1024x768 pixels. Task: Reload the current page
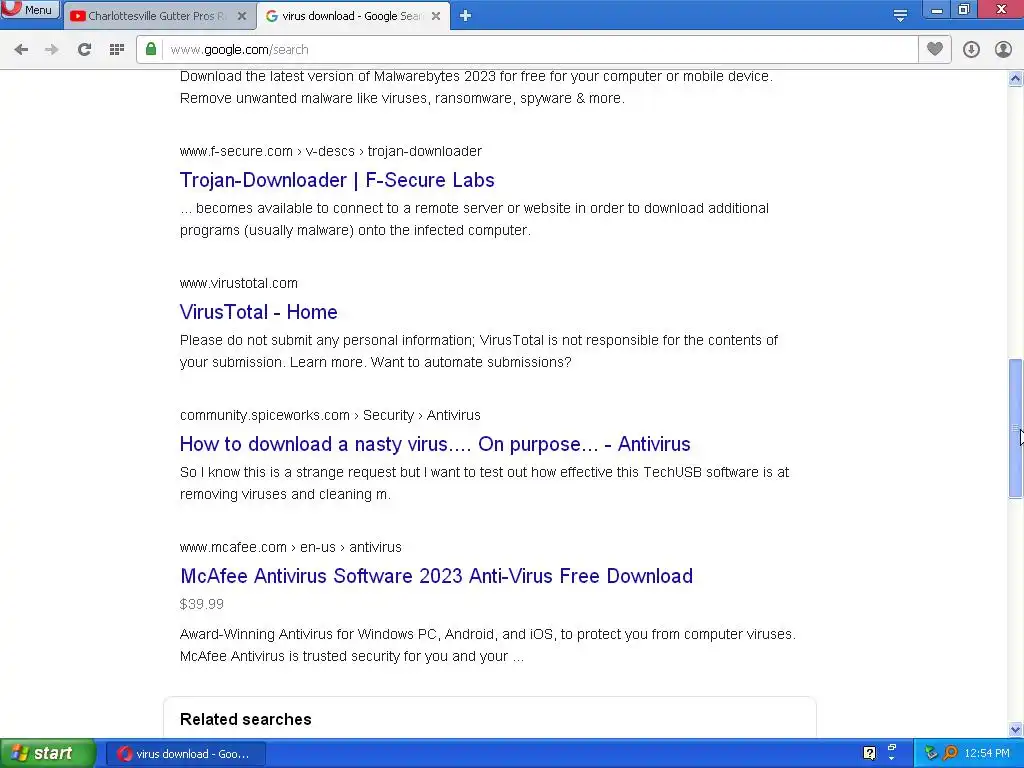point(84,50)
